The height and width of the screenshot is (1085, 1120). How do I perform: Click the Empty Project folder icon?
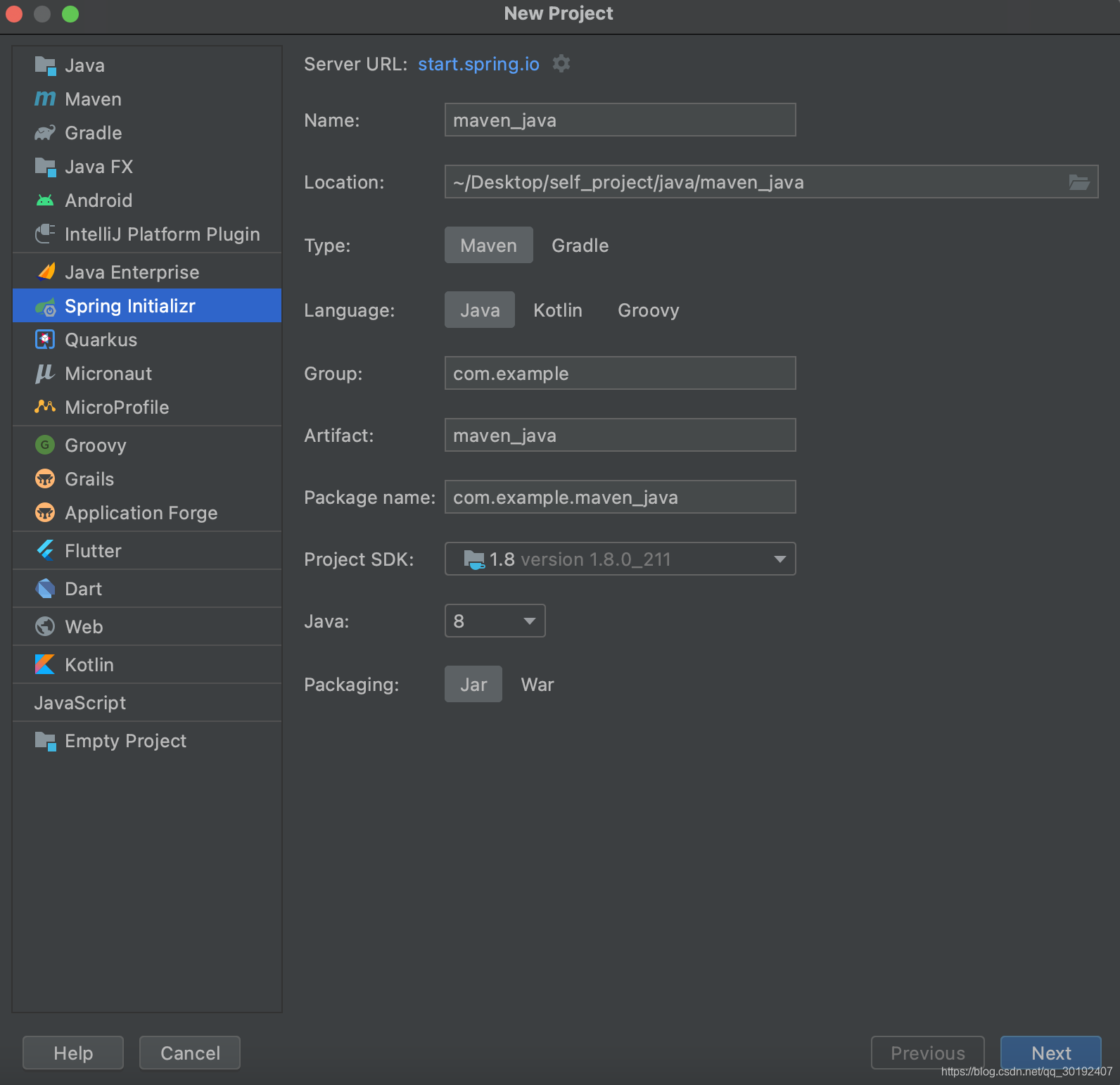(x=45, y=741)
